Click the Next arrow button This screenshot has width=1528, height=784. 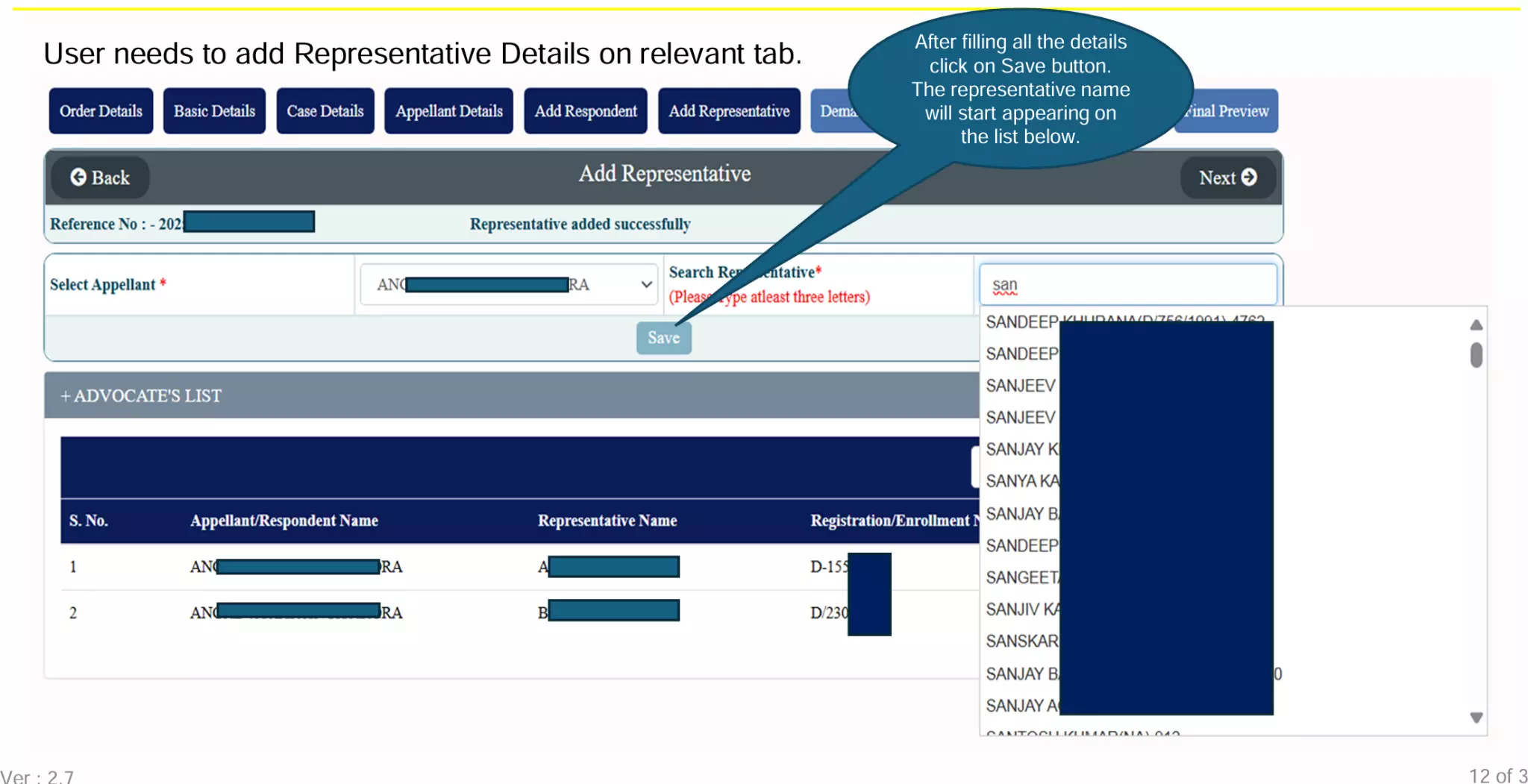[1227, 178]
